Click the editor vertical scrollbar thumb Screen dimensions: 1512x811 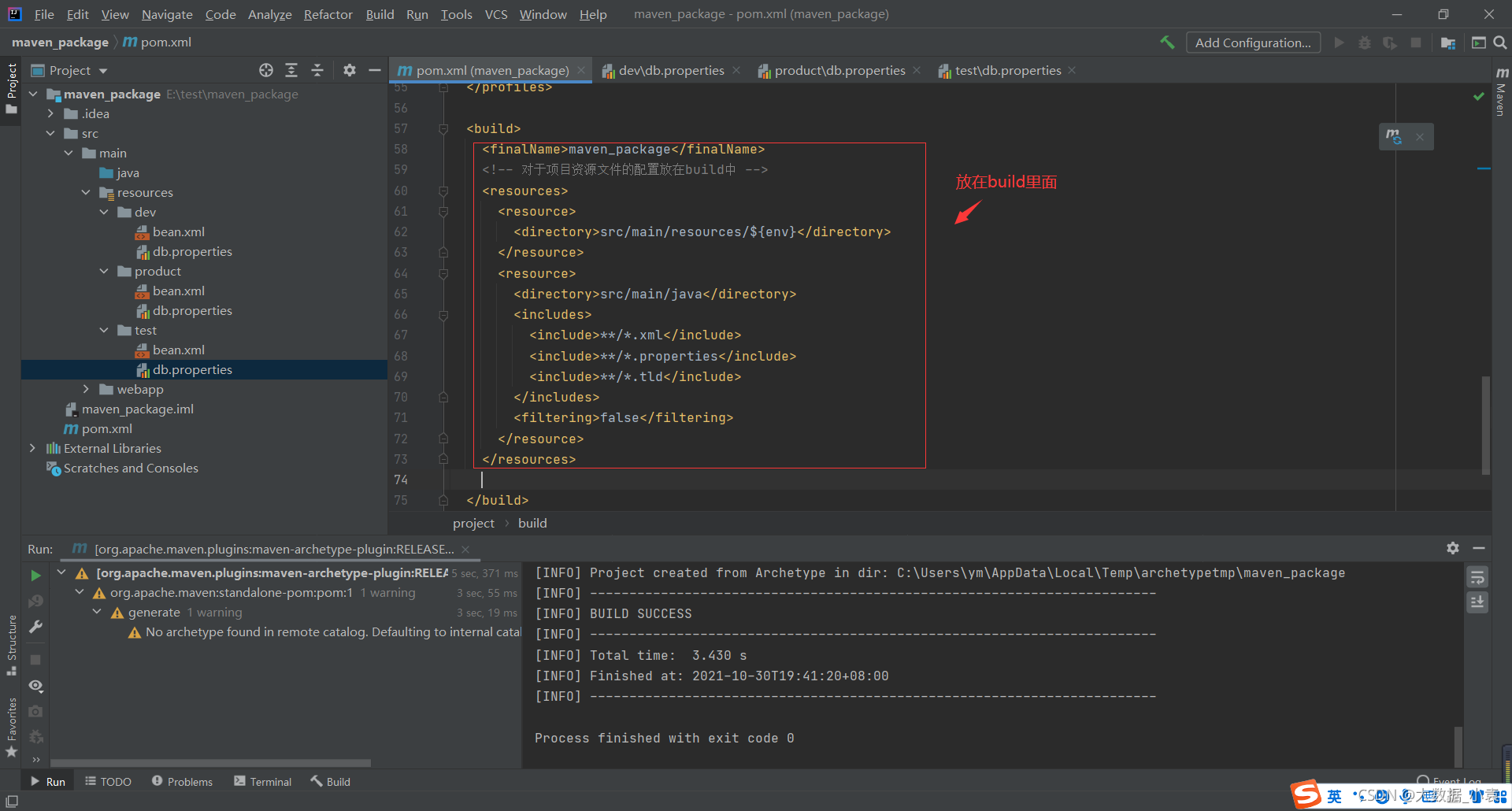pos(1486,425)
